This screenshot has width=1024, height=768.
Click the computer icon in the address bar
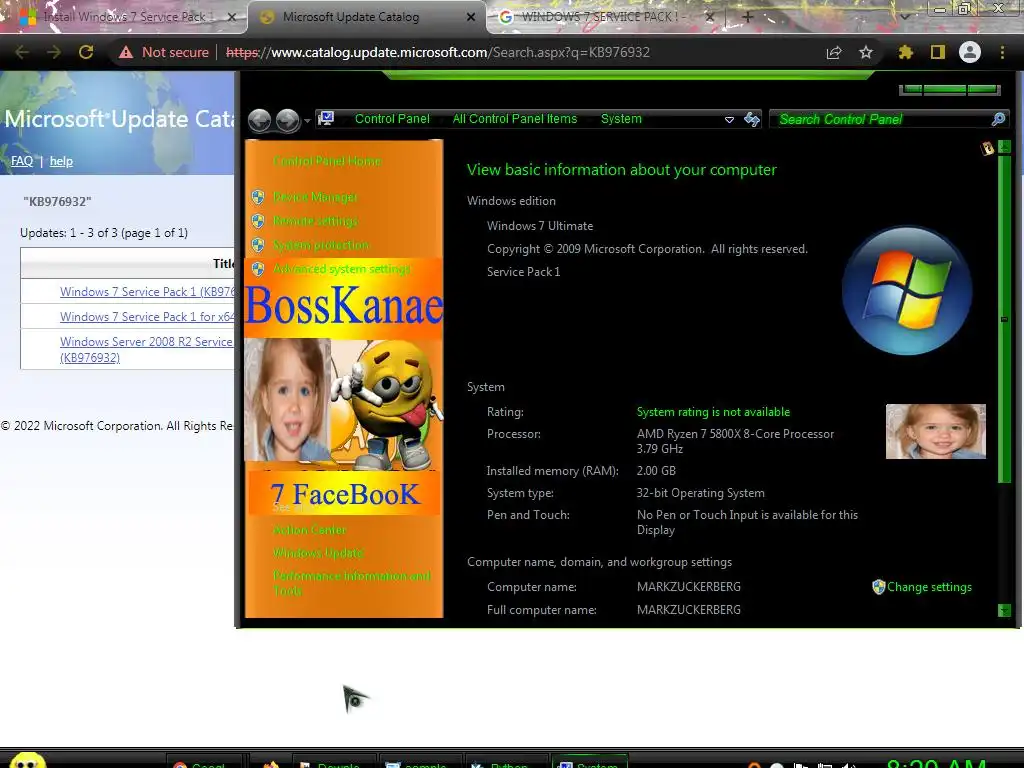tap(326, 119)
